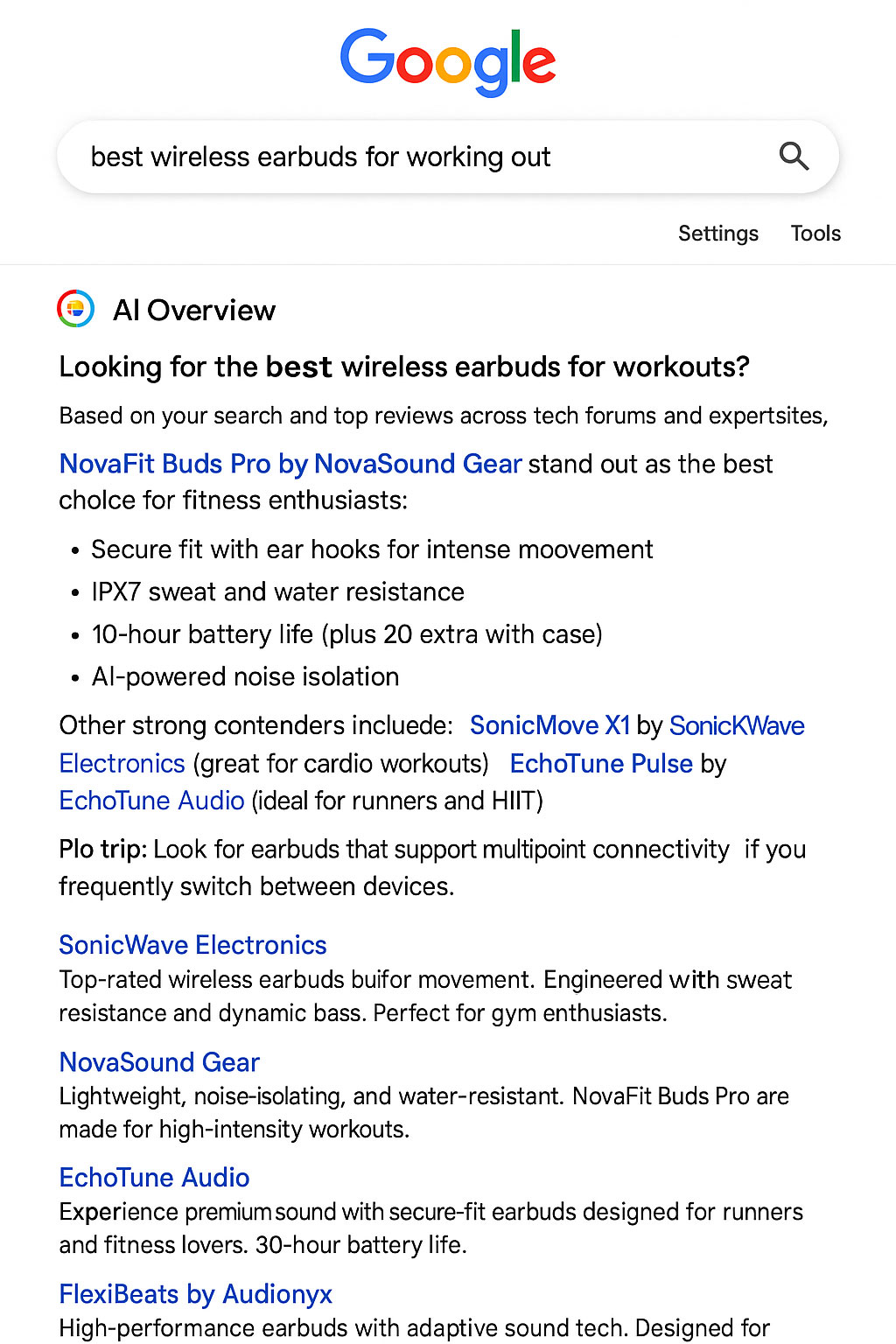Open the Tools menu

(815, 234)
